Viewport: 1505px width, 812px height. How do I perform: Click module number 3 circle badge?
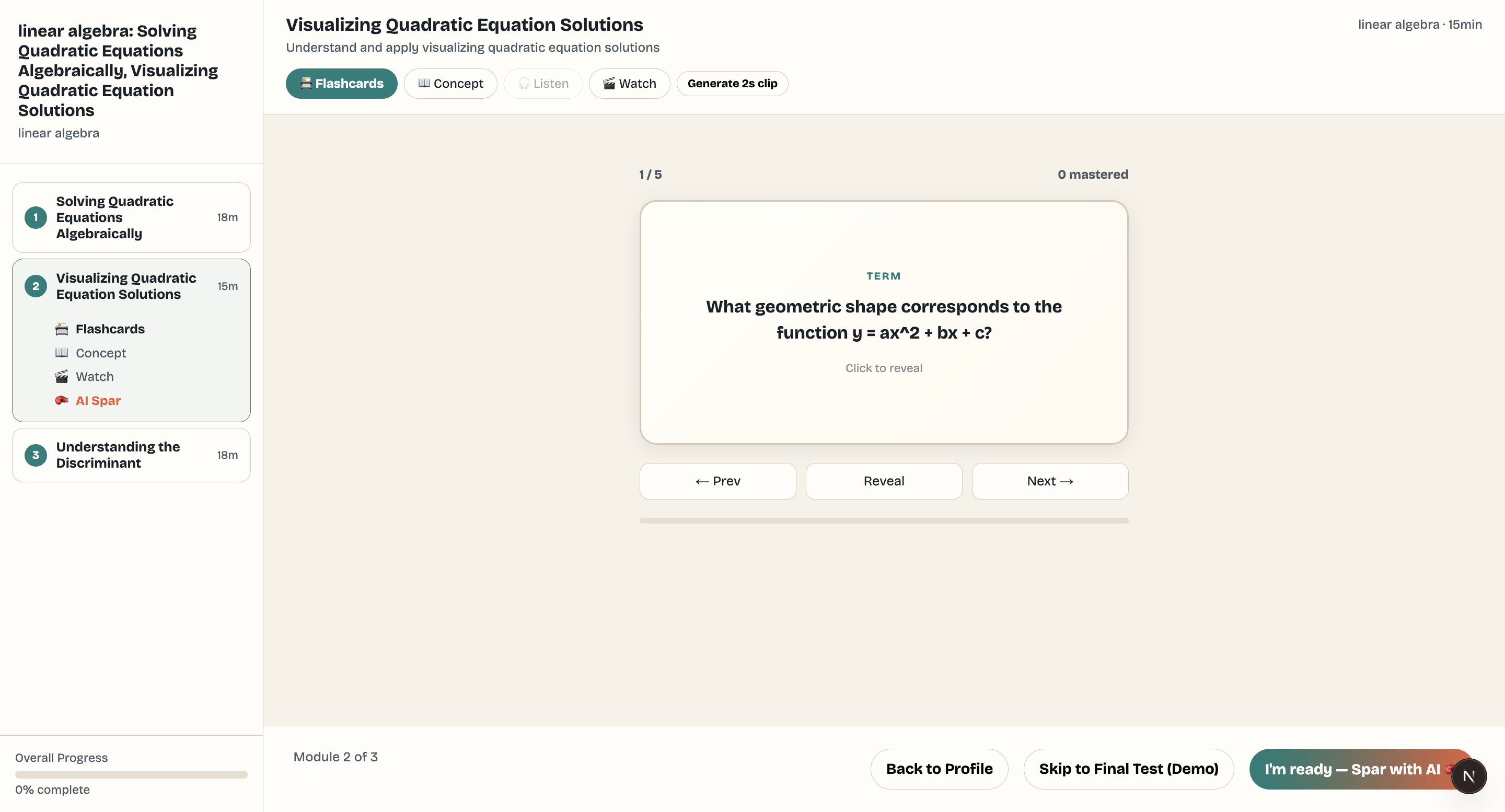pyautogui.click(x=36, y=455)
